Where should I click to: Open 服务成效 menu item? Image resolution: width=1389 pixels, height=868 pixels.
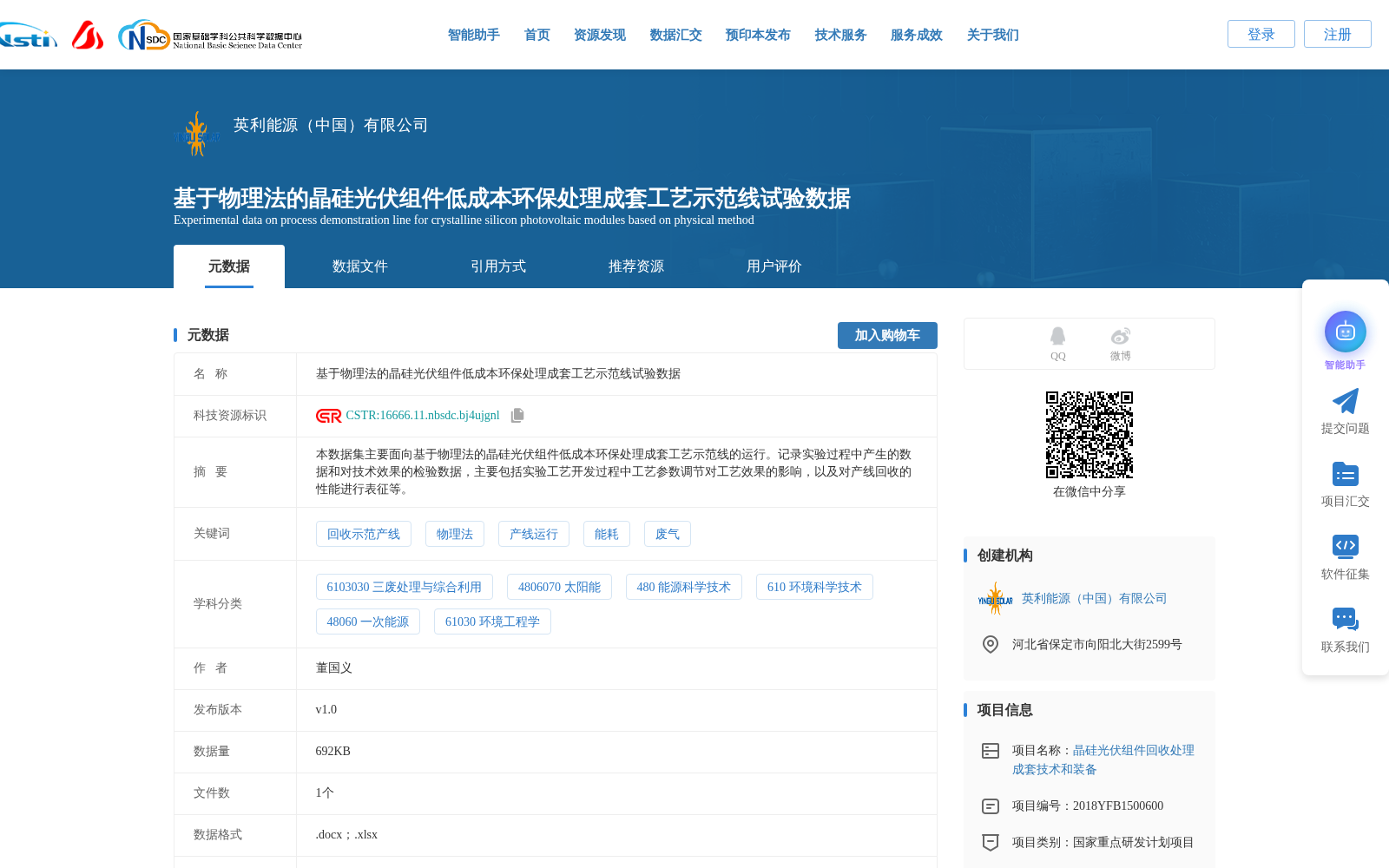pyautogui.click(x=917, y=35)
